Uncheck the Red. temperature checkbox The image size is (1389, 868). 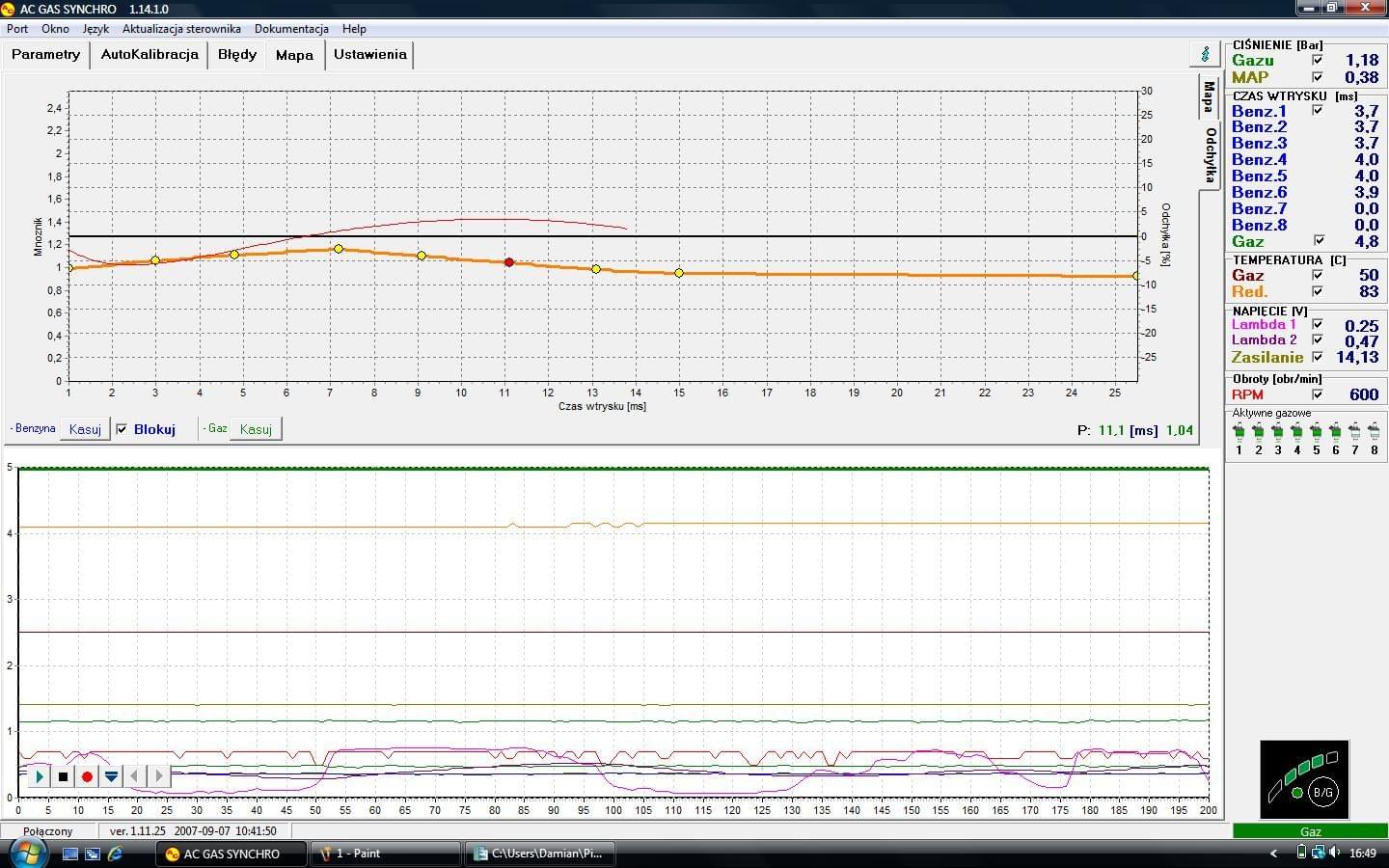1318,291
